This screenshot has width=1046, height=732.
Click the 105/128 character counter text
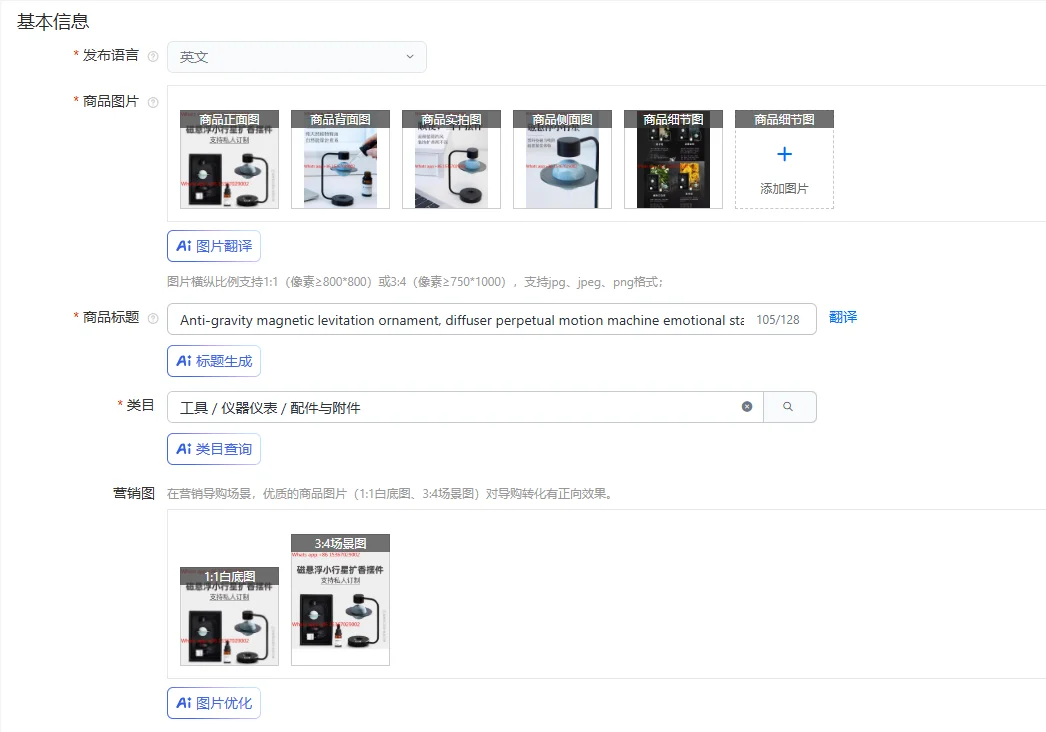[778, 320]
